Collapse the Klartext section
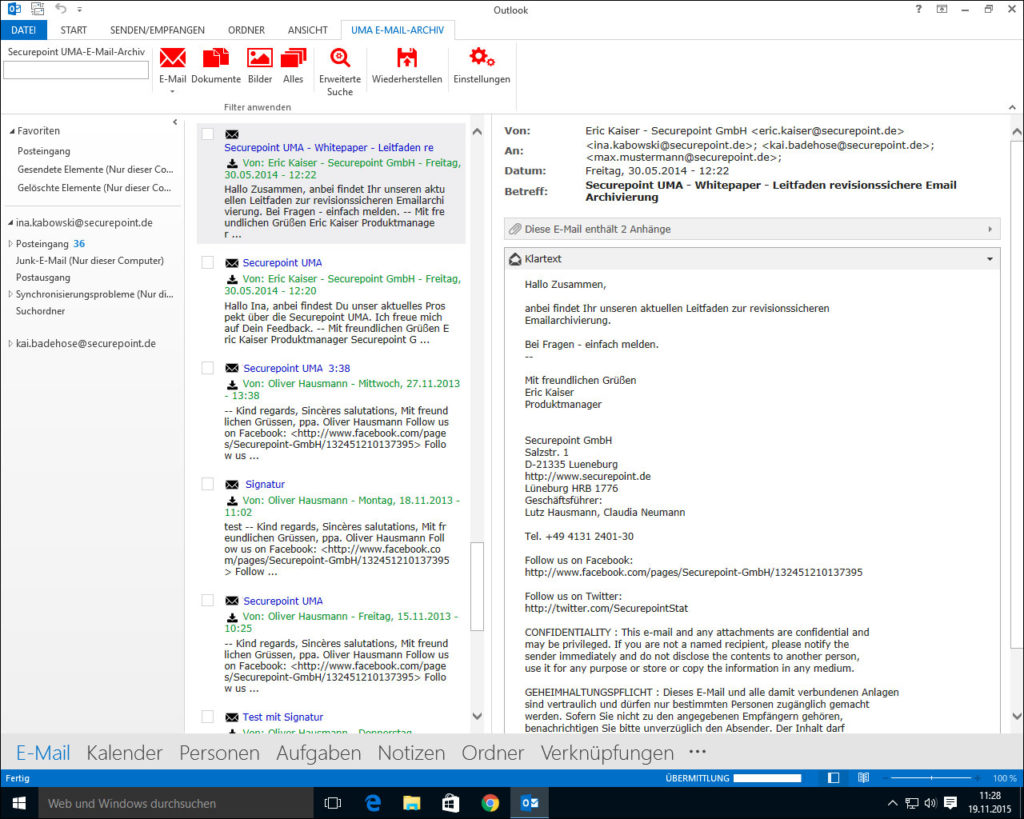1024x819 pixels. [989, 259]
